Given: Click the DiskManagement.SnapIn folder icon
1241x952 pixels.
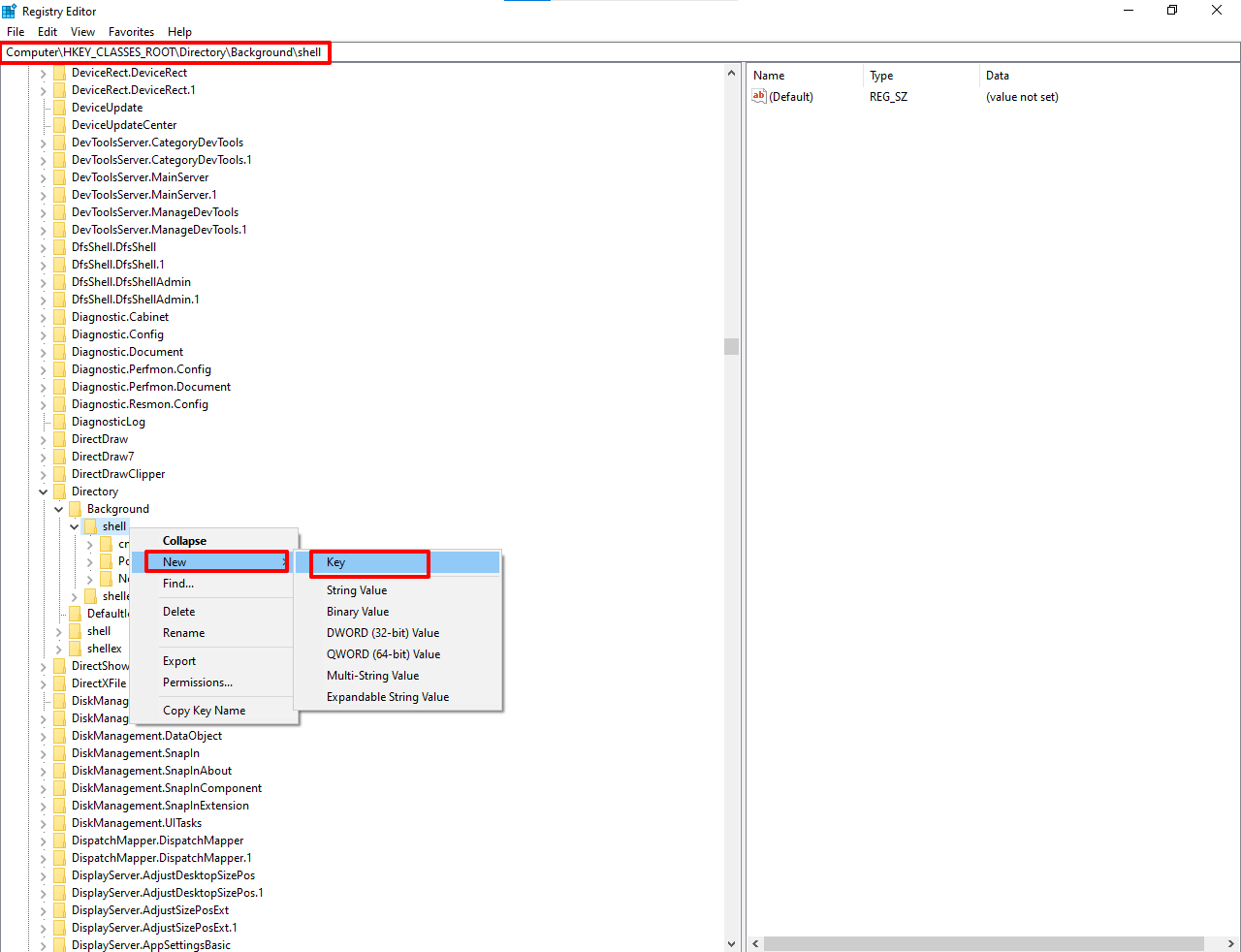Looking at the screenshot, I should click(x=59, y=752).
